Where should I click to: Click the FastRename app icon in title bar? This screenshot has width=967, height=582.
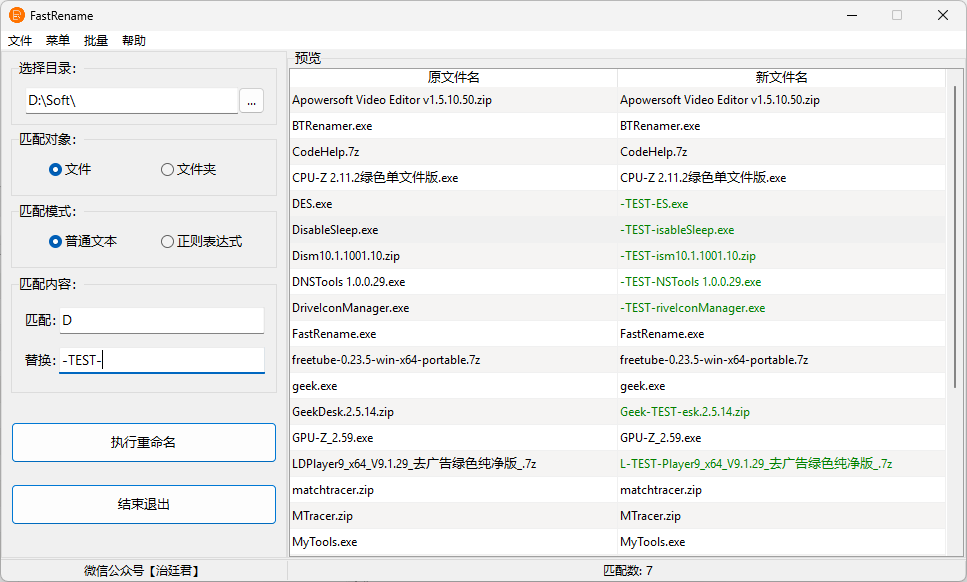click(17, 15)
